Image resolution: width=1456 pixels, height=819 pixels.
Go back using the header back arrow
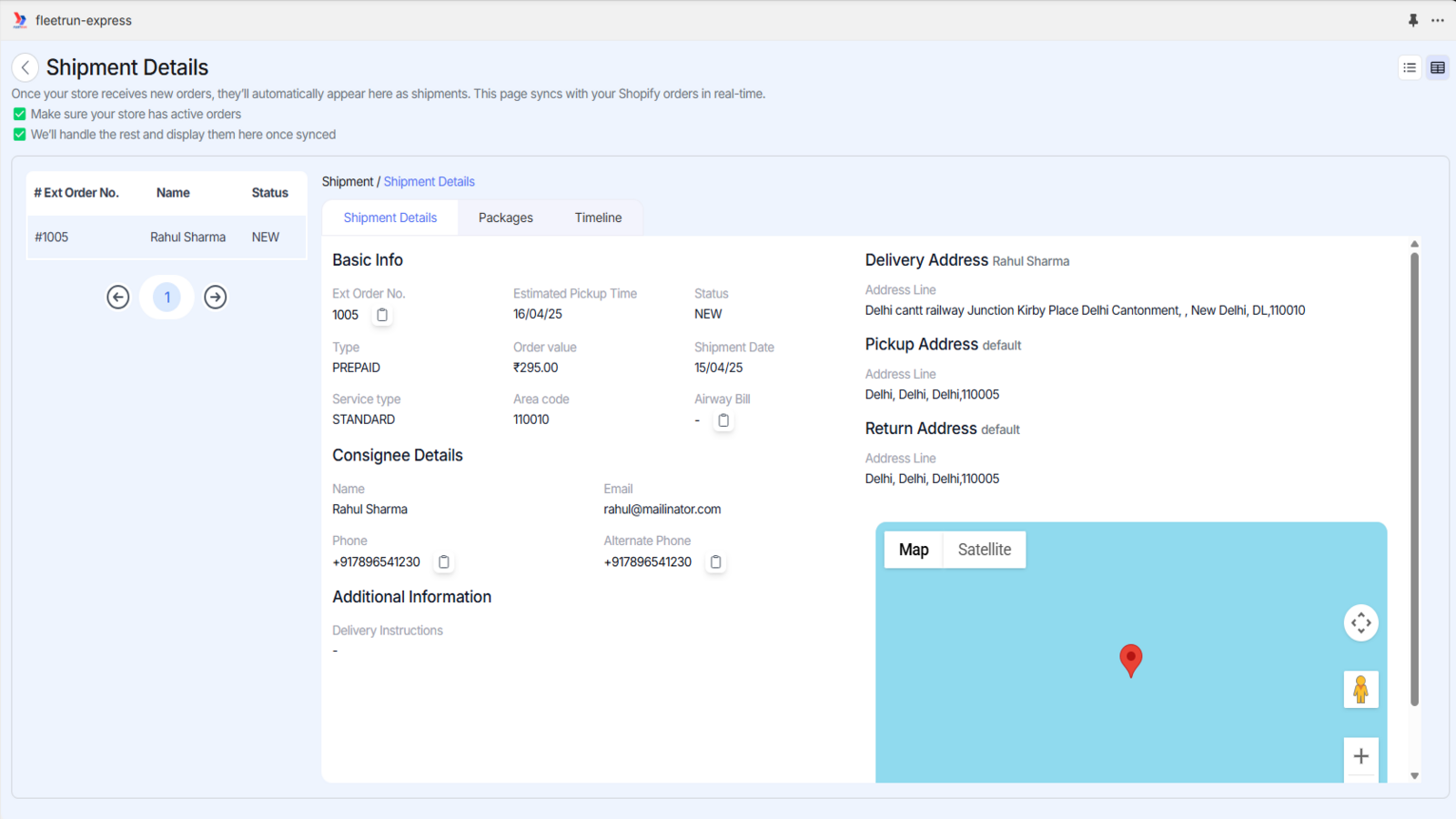point(25,67)
